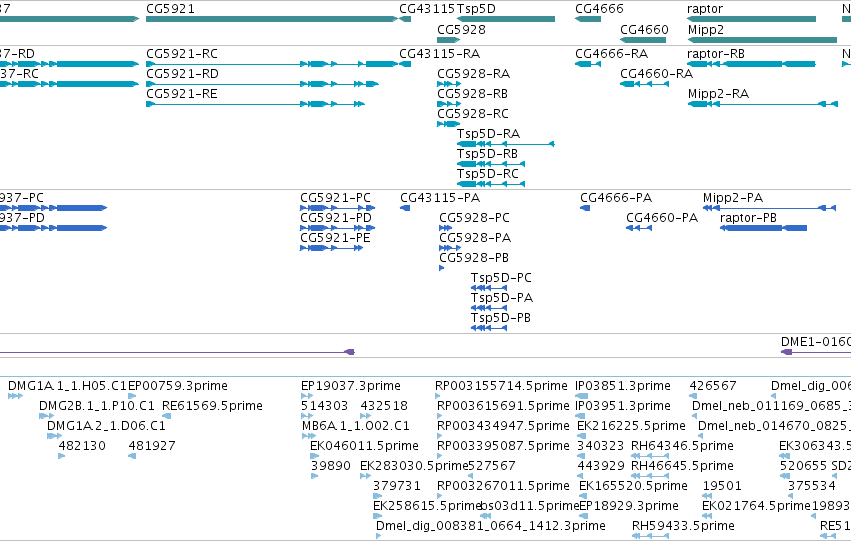Screen dimensions: 851x541
Task: Click the Mipp2 gene label
Action: click(x=706, y=29)
